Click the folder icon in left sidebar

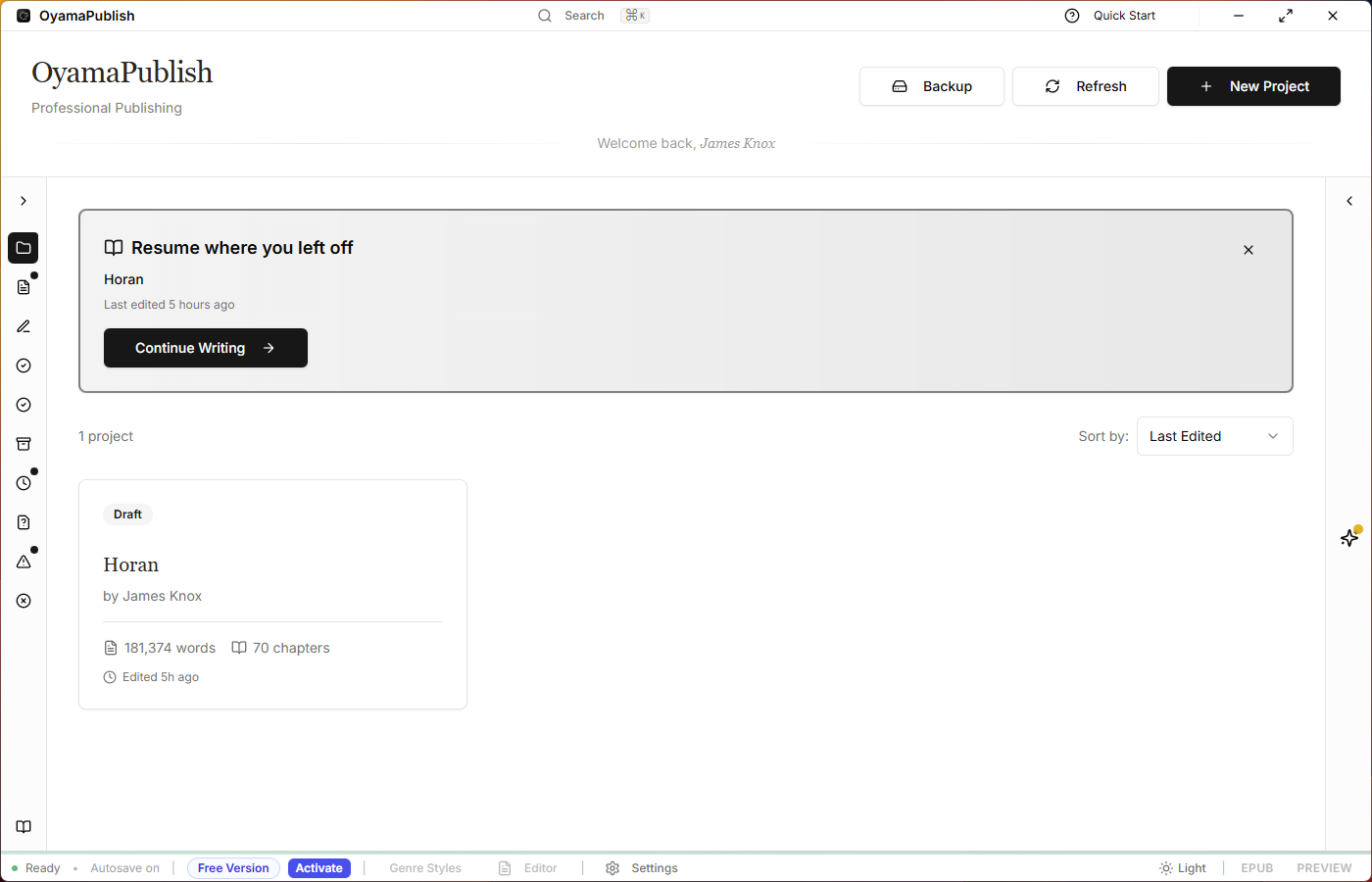[24, 248]
